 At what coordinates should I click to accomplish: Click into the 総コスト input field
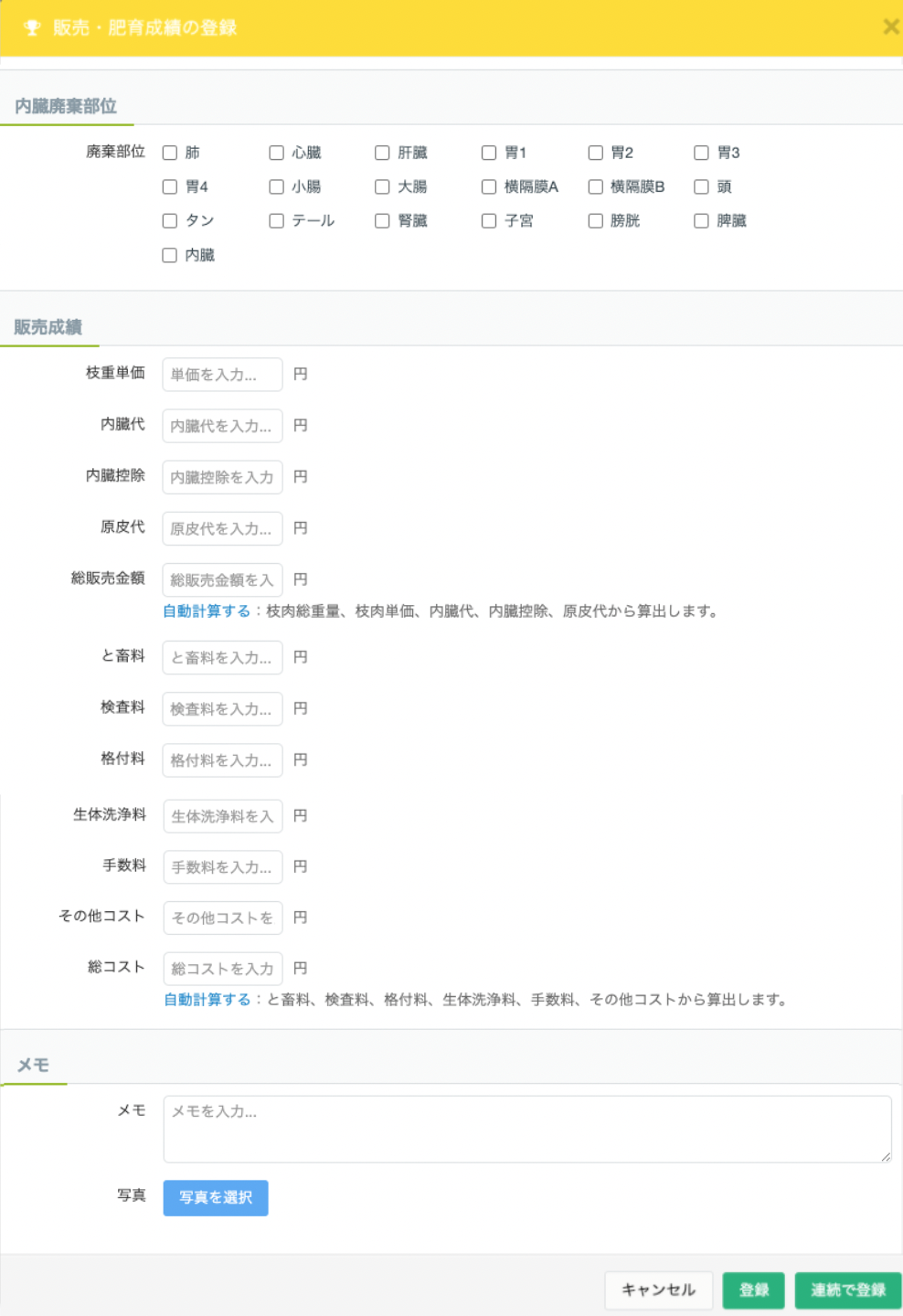coord(223,968)
